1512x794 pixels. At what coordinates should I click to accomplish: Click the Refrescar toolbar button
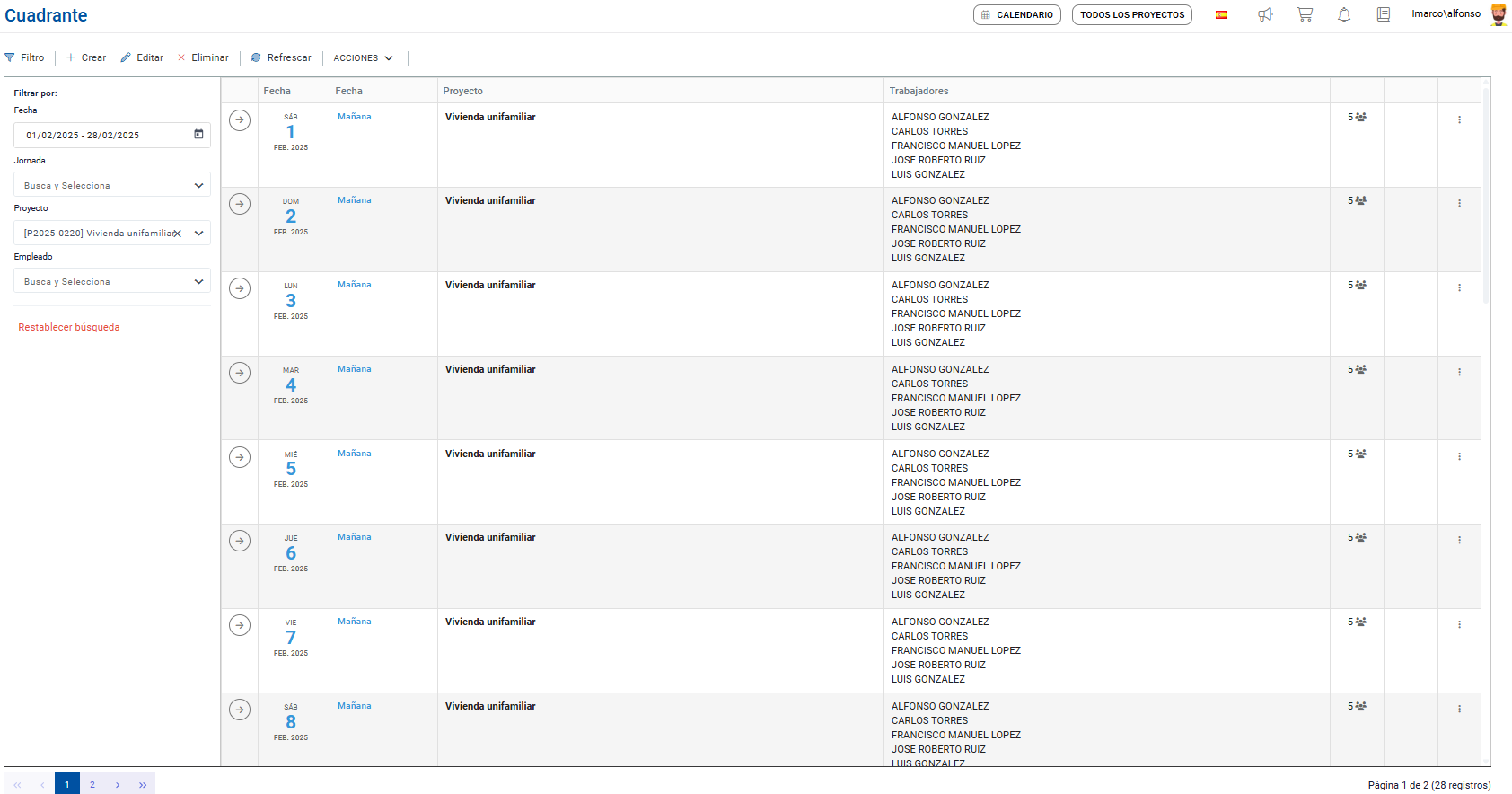click(x=281, y=57)
